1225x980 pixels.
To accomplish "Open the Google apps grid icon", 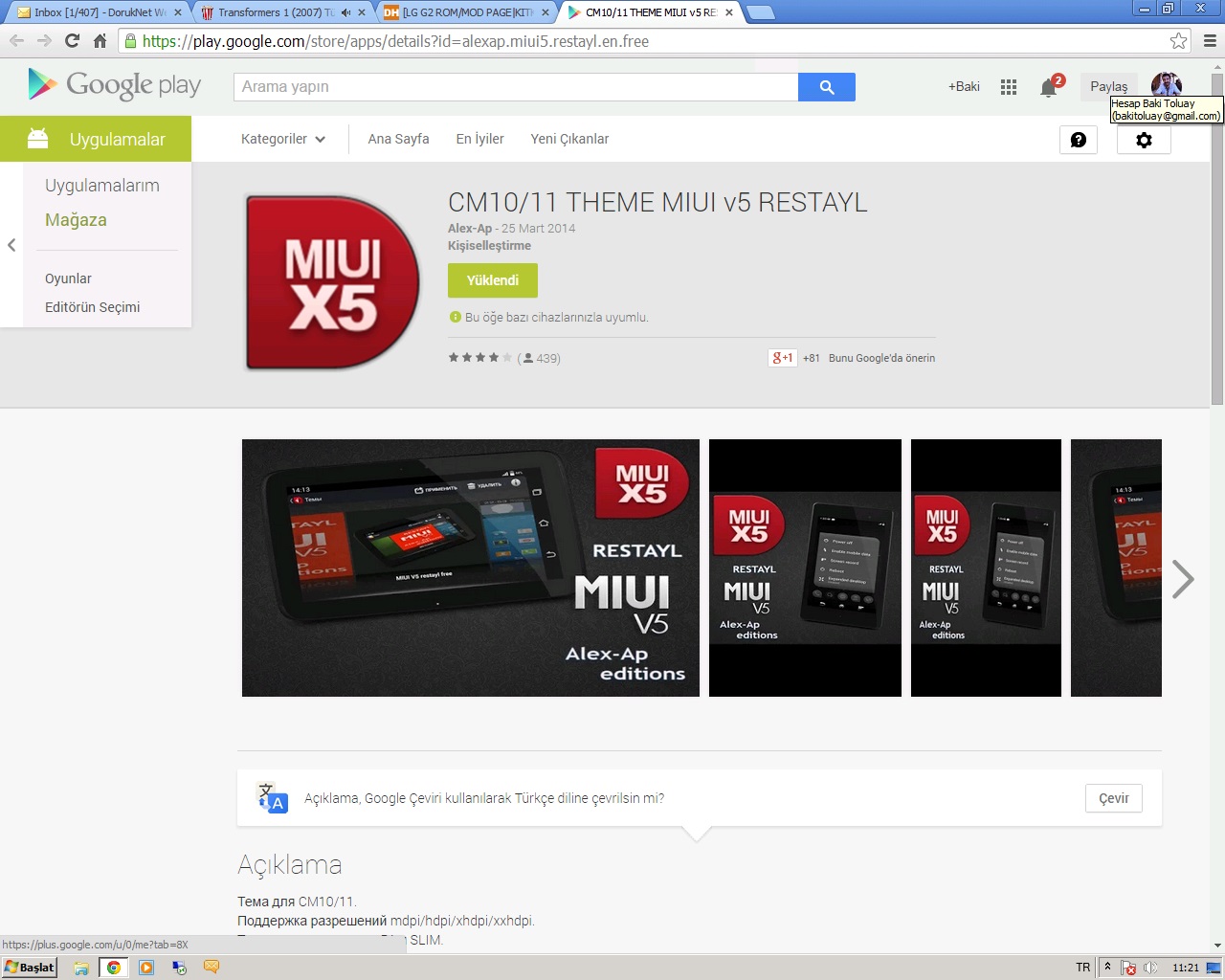I will [1009, 87].
